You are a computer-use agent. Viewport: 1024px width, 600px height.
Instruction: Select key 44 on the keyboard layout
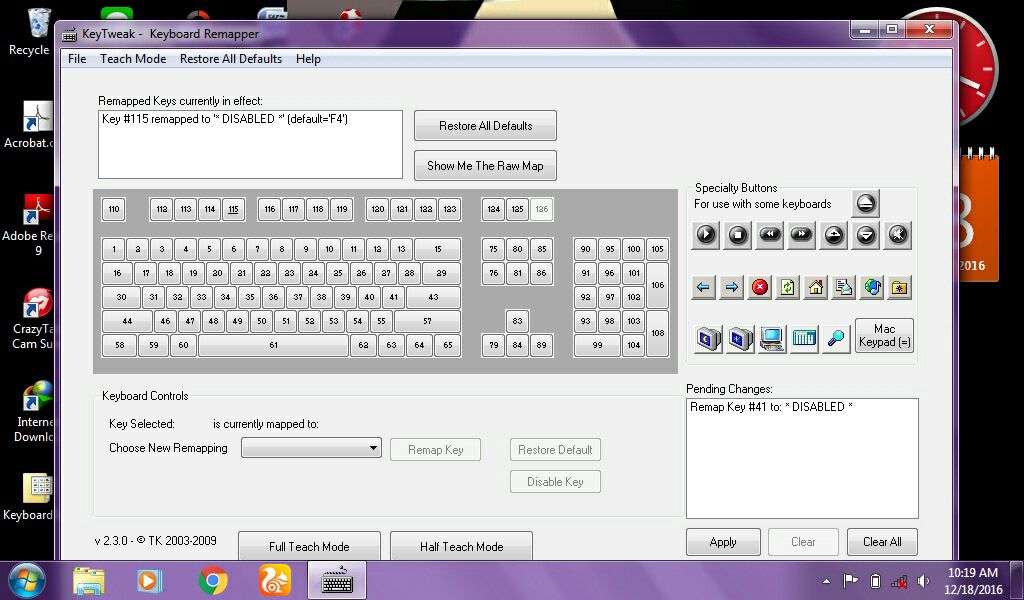pyautogui.click(x=127, y=321)
